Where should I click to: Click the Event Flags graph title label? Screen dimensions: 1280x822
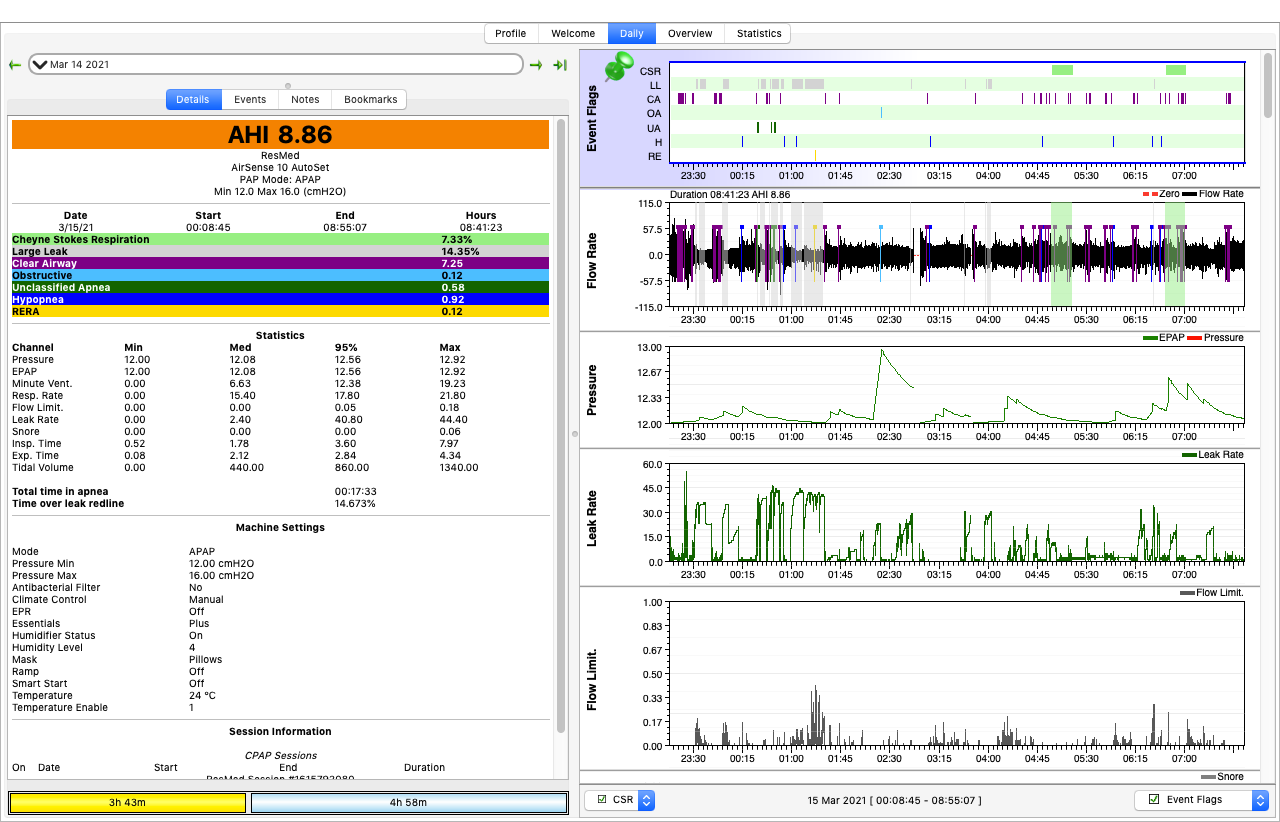593,118
